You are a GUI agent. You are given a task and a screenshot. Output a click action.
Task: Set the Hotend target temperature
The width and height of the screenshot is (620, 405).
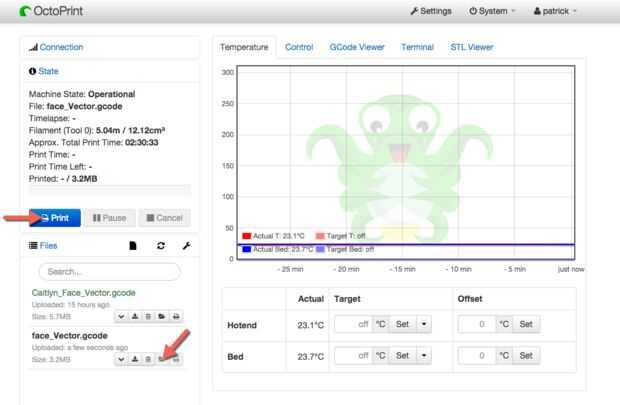coord(402,324)
